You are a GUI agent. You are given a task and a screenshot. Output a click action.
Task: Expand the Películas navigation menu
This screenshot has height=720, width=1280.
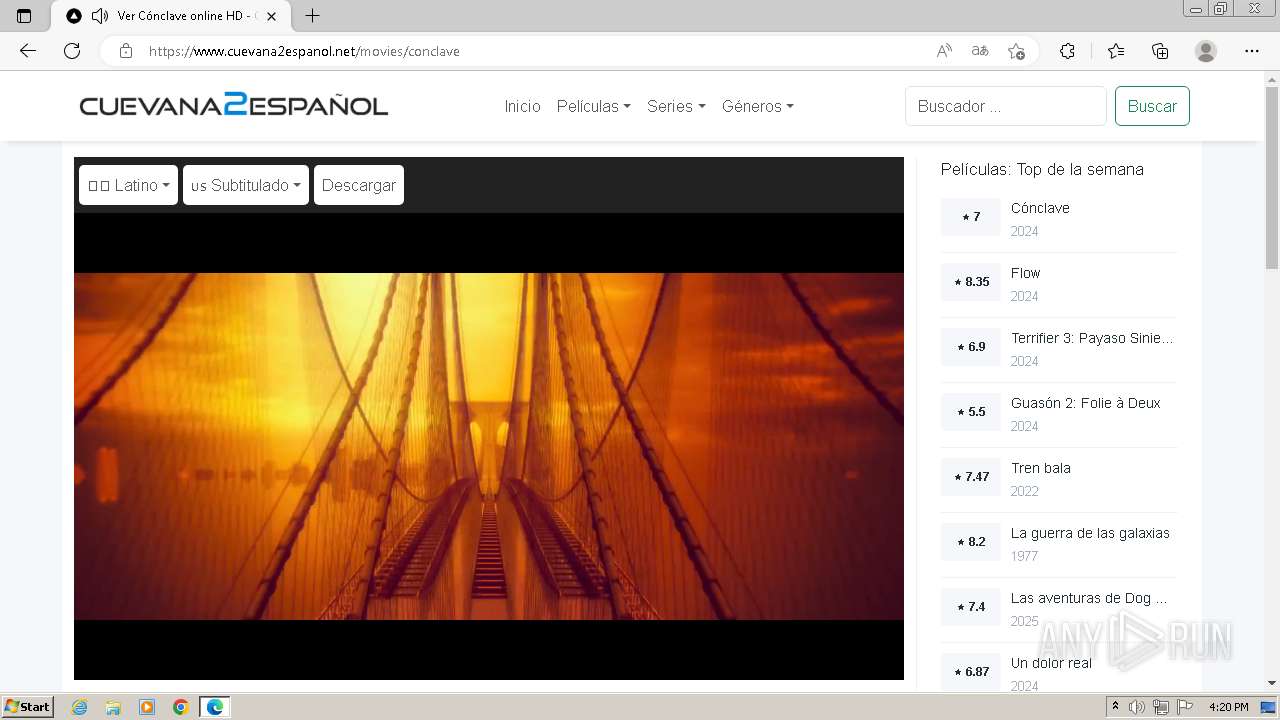(x=593, y=106)
